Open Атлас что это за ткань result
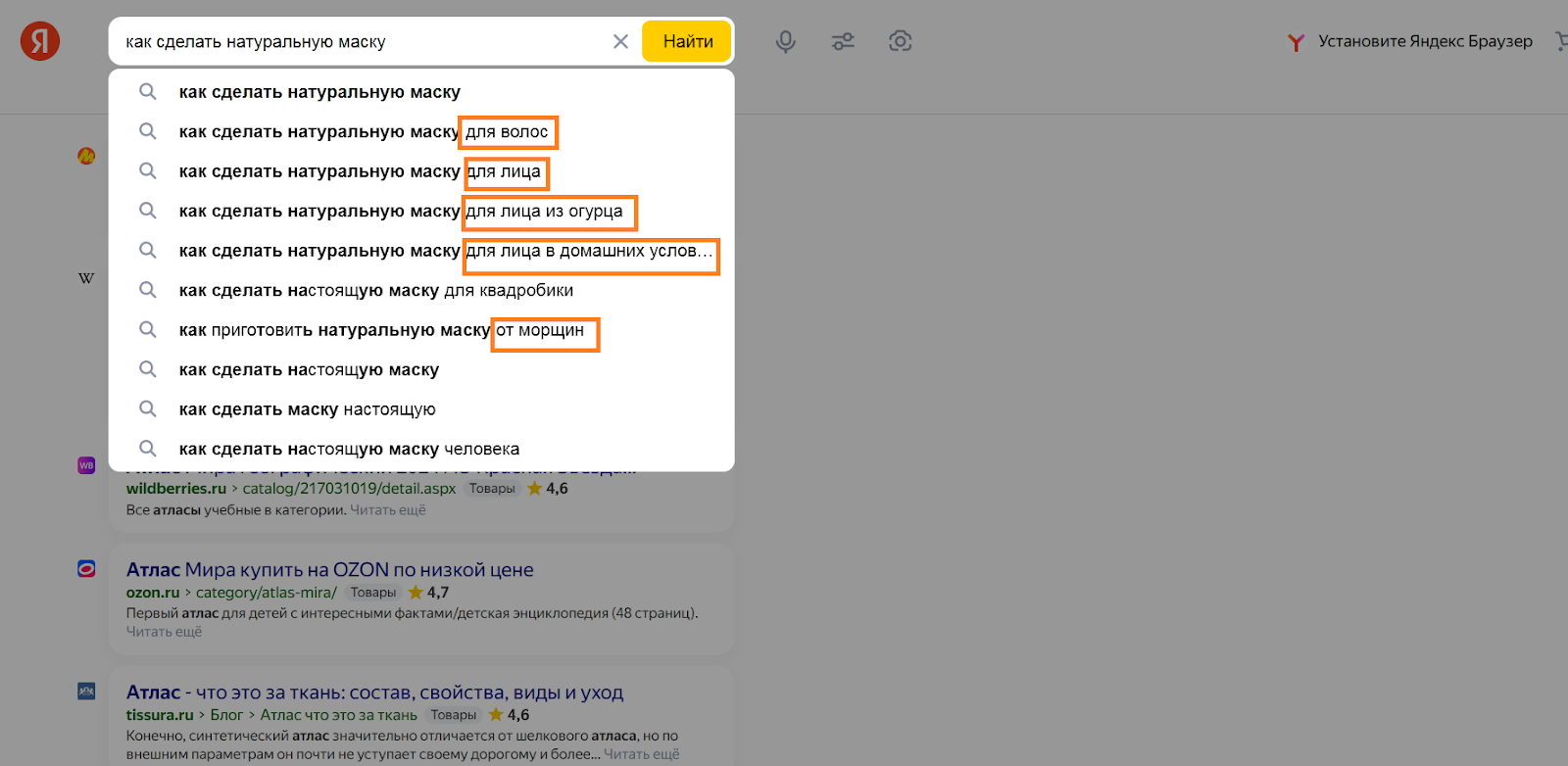Screen dimensions: 1568x766 coord(374,693)
